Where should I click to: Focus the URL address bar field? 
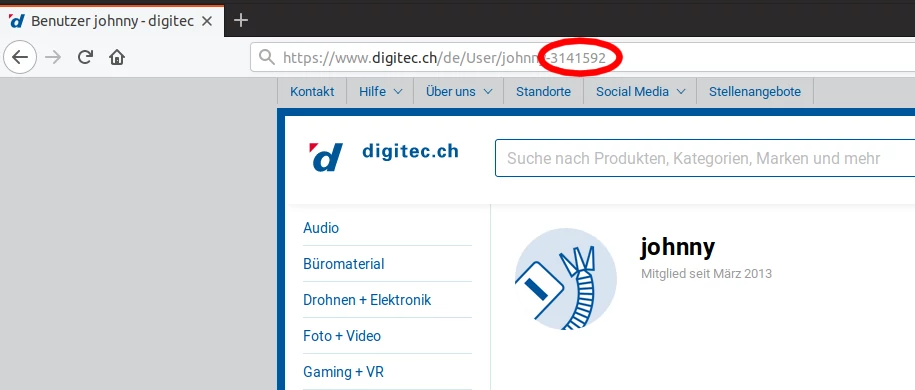[x=582, y=57]
